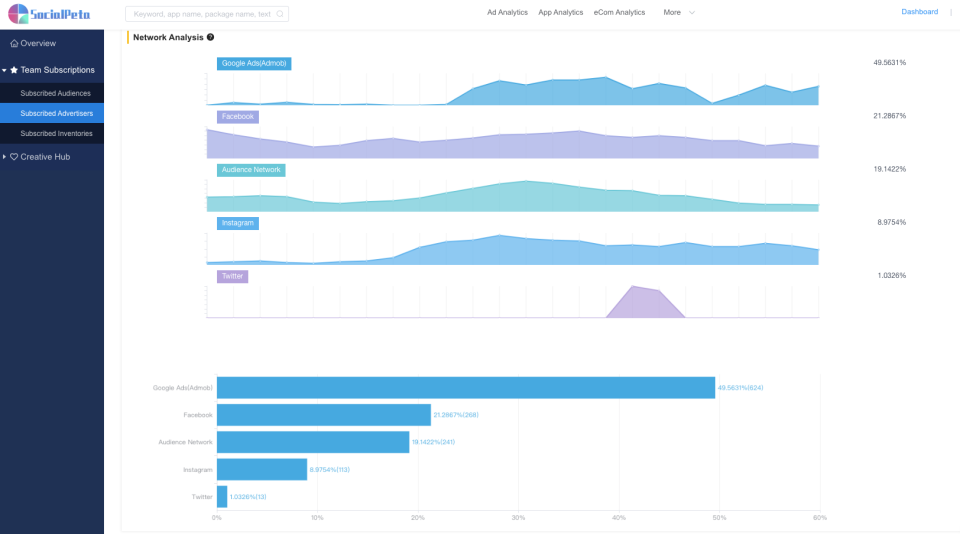Click the Creative Hub label
This screenshot has width=960, height=534.
[x=45, y=157]
